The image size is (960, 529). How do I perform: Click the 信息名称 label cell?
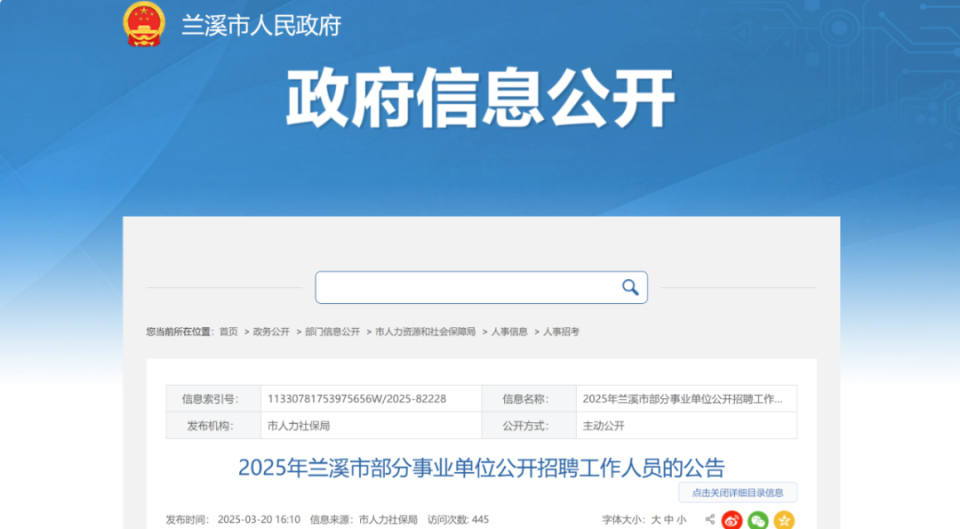point(529,399)
